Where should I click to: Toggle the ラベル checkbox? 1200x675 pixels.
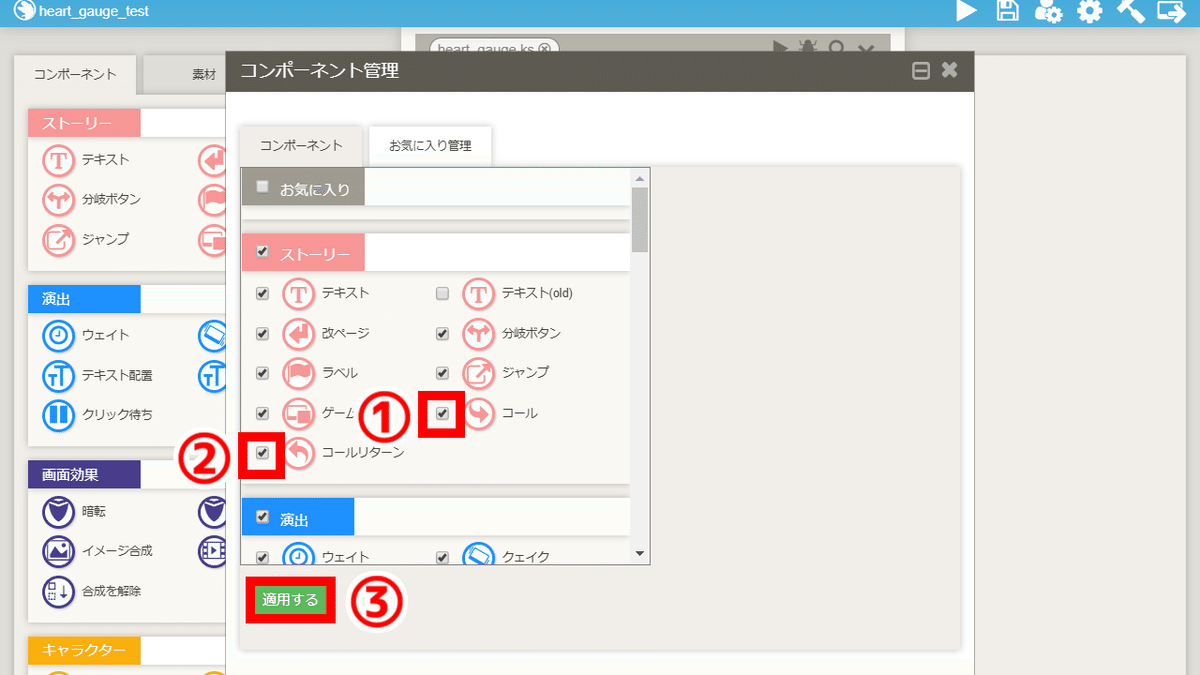262,373
